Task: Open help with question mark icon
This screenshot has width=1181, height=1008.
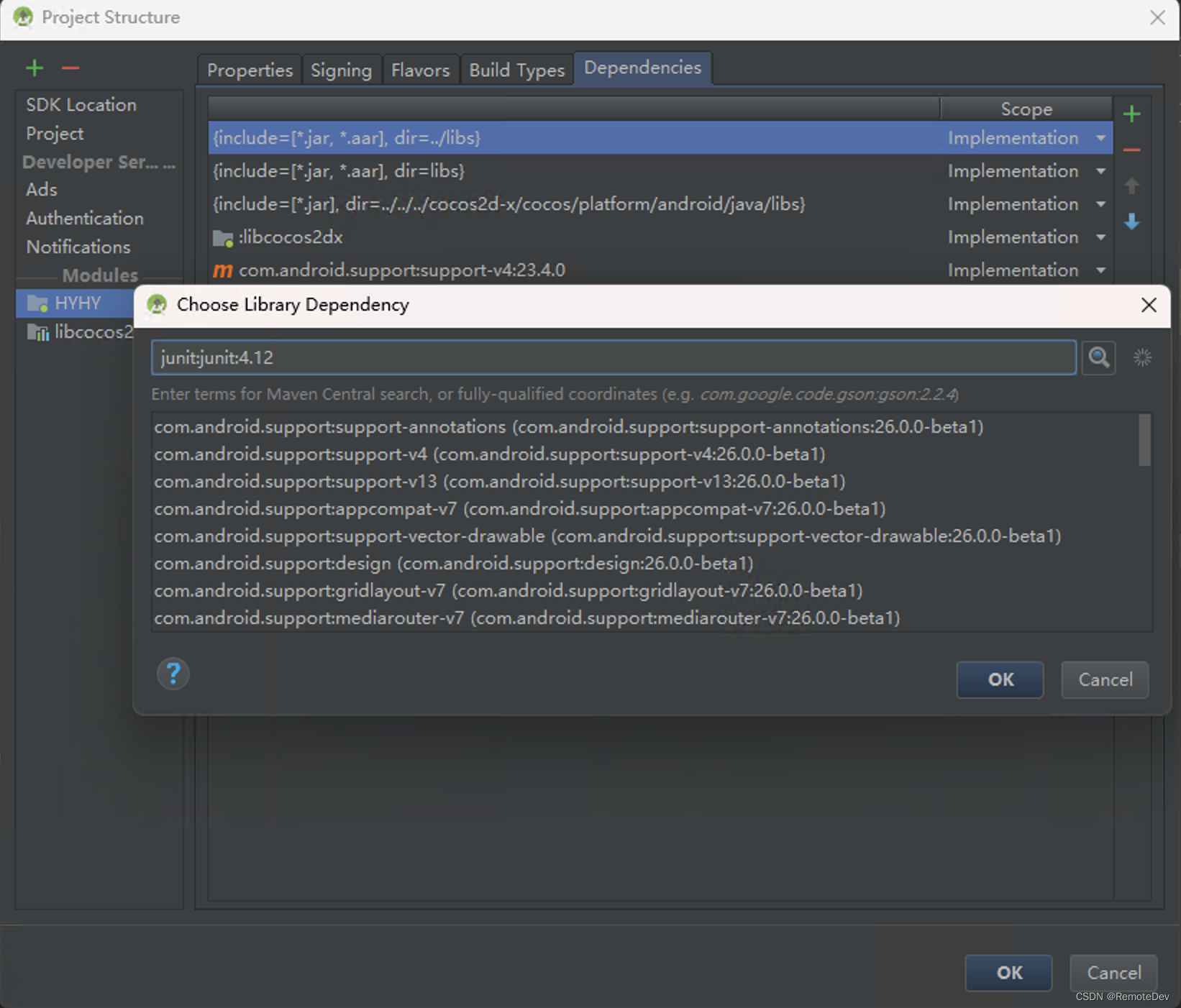Action: coord(173,674)
